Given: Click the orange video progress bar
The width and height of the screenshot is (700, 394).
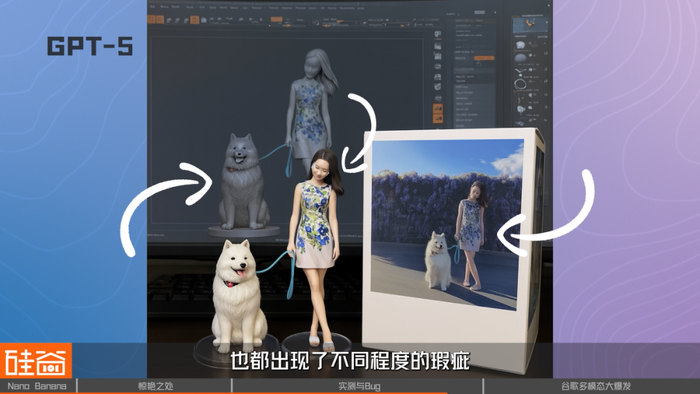Looking at the screenshot, I should [x=223, y=393].
